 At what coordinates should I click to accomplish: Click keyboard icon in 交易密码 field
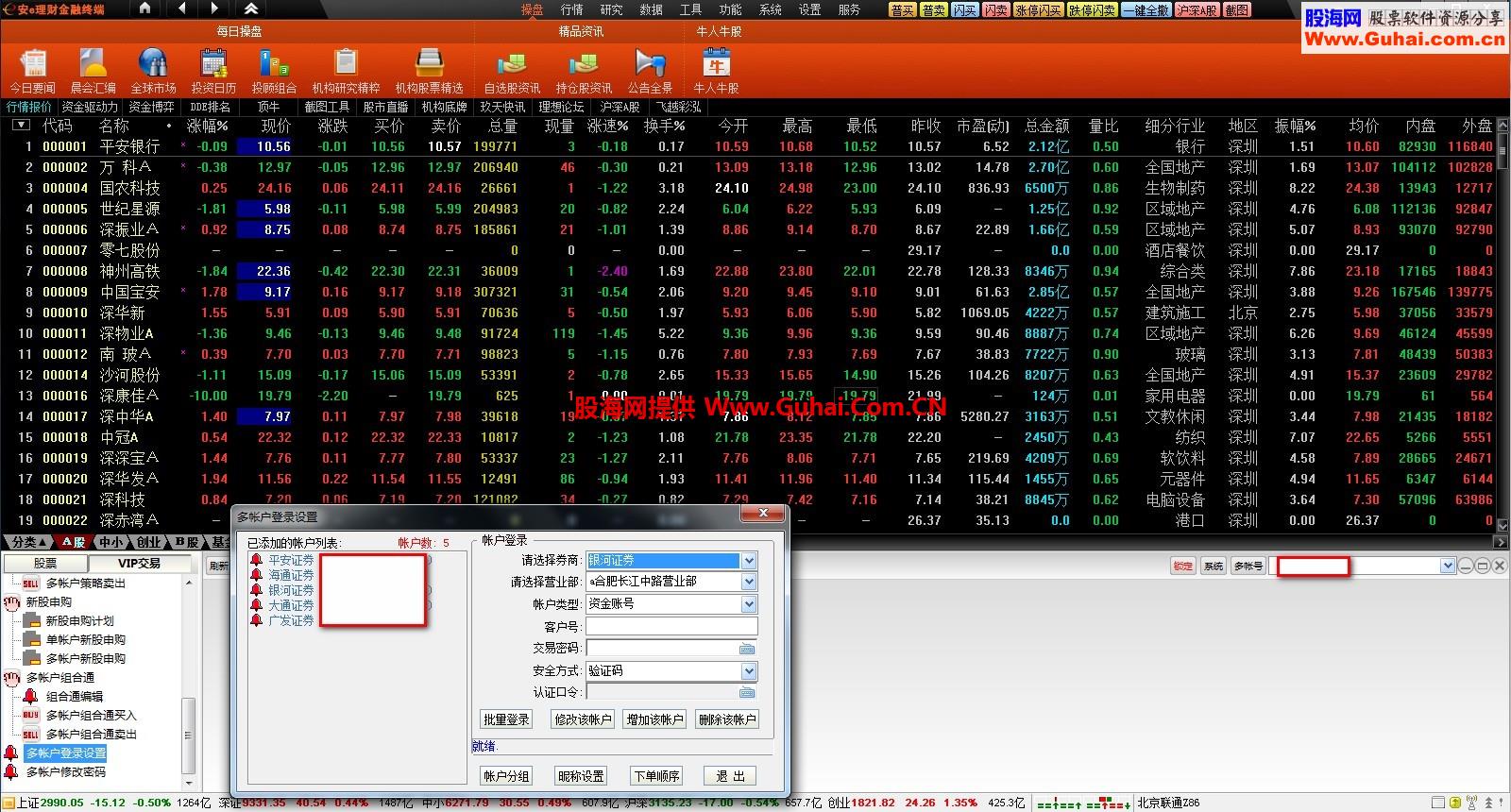point(747,649)
